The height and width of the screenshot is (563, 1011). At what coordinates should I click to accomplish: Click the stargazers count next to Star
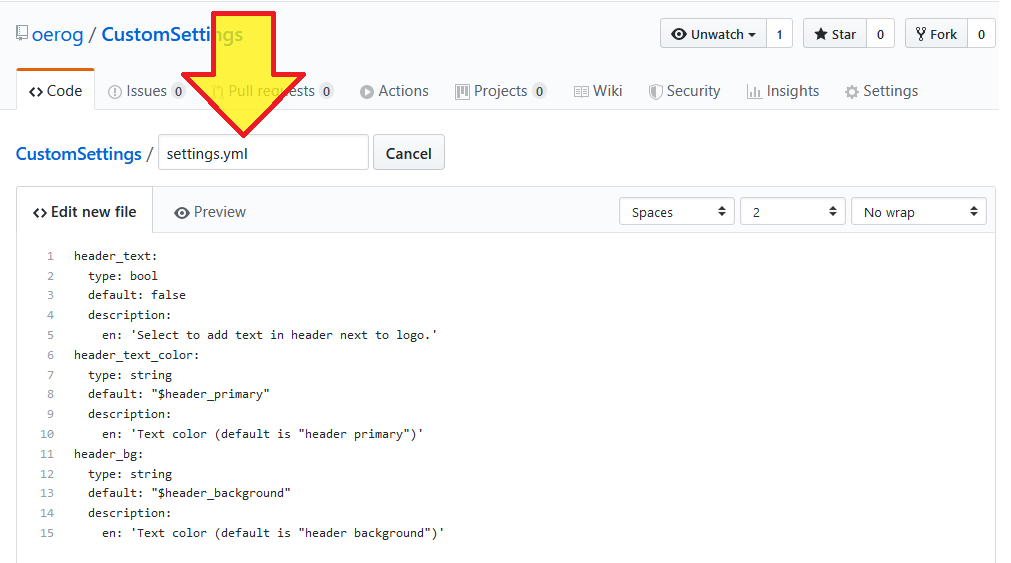click(x=880, y=34)
